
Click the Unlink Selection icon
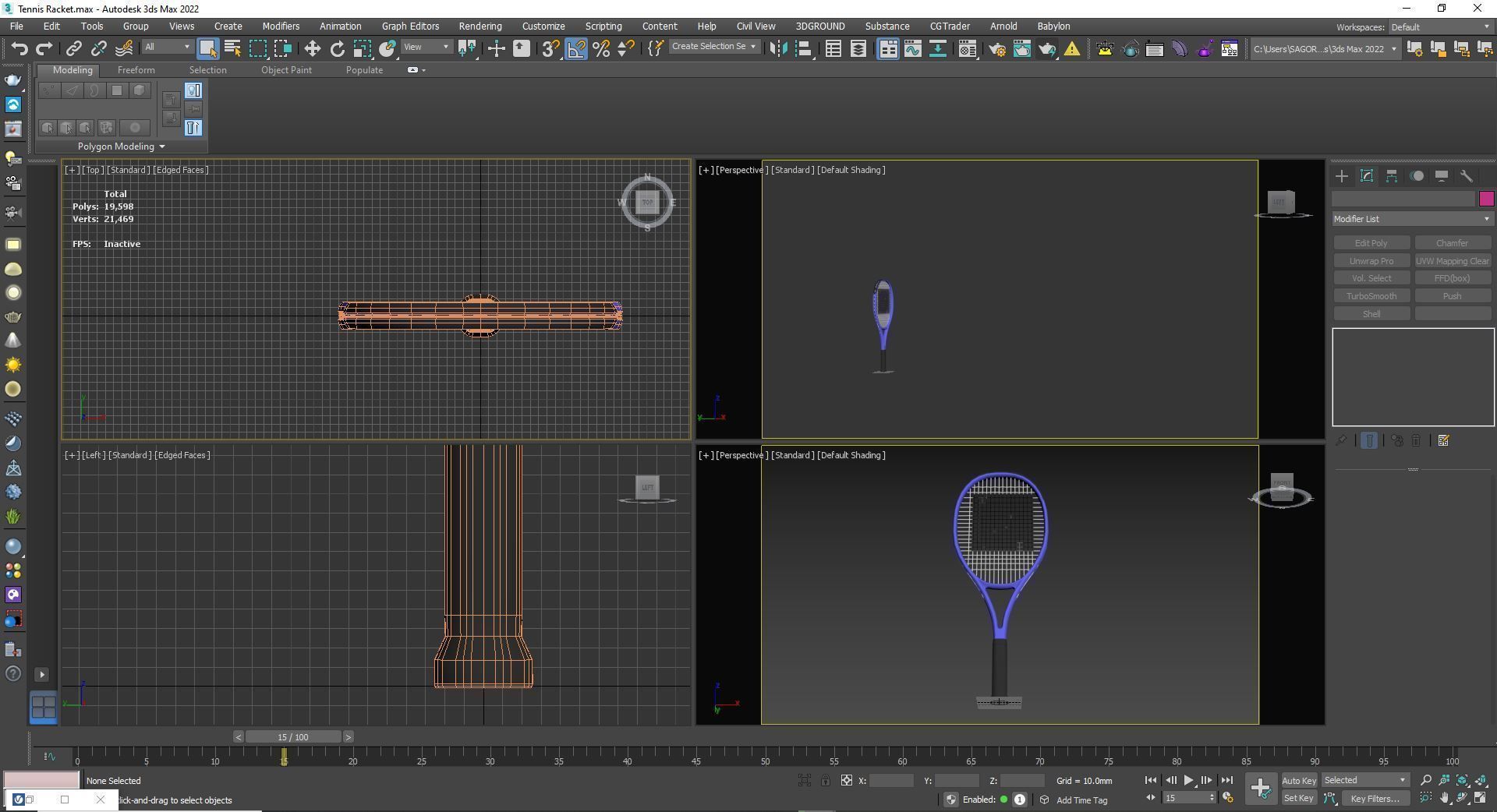[x=98, y=48]
